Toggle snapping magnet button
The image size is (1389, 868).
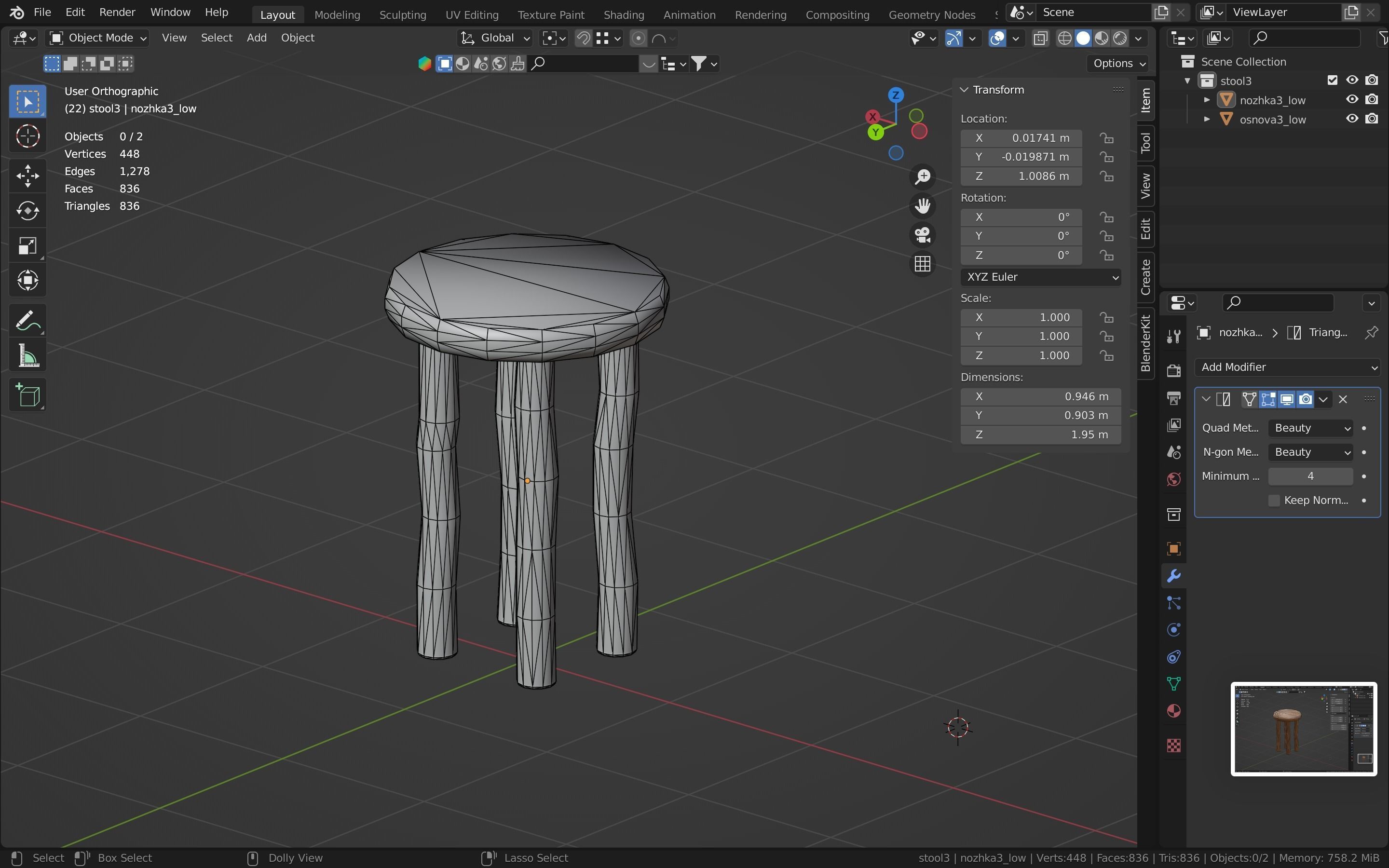coord(583,38)
